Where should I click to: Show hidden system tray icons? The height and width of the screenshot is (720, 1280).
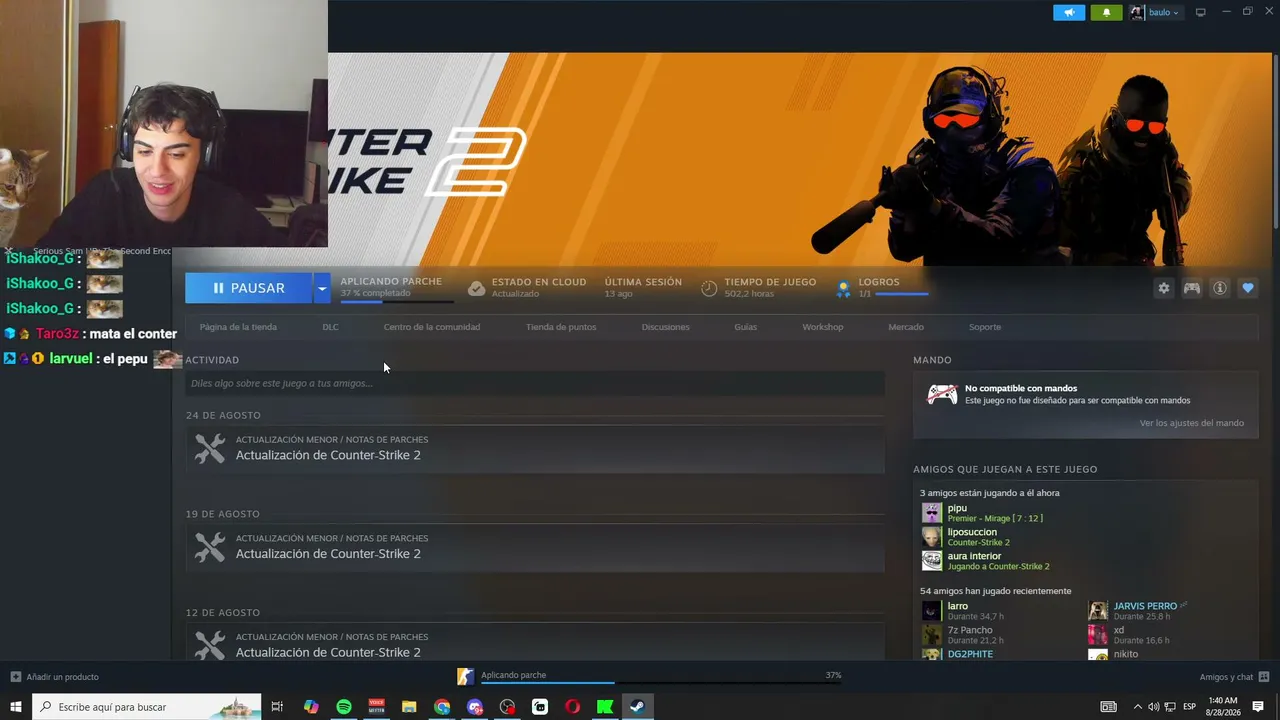pos(1137,707)
